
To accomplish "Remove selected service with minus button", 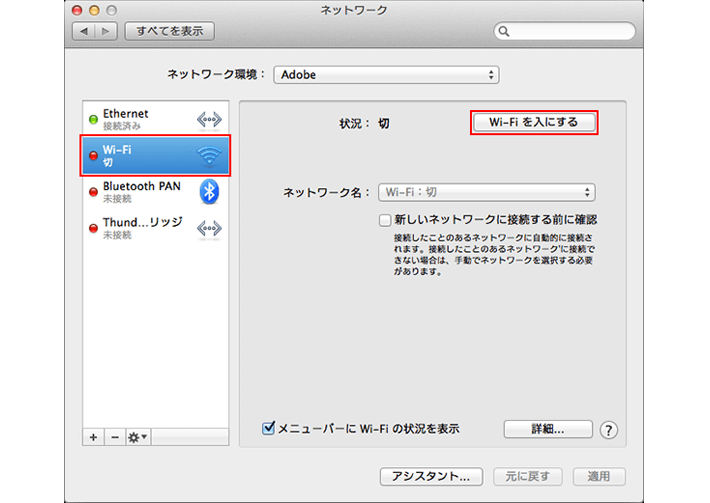I will pos(115,437).
